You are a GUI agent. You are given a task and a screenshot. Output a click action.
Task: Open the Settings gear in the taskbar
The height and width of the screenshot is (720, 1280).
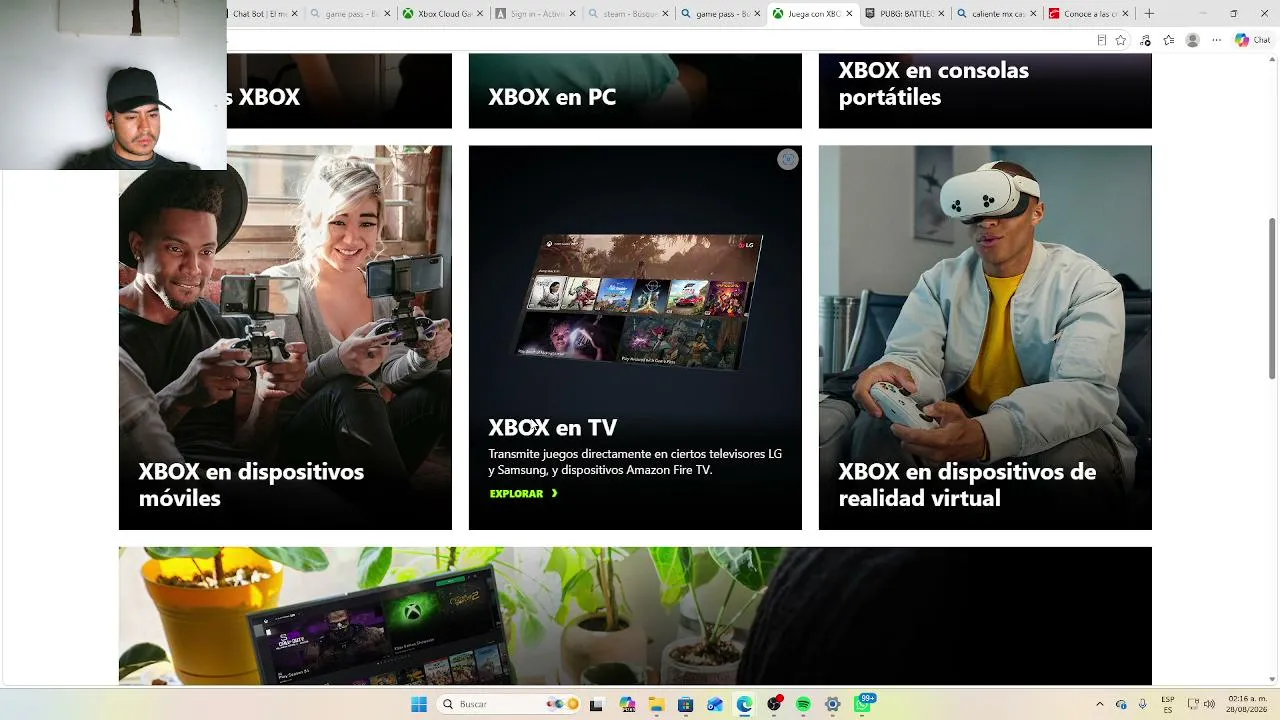[x=832, y=704]
